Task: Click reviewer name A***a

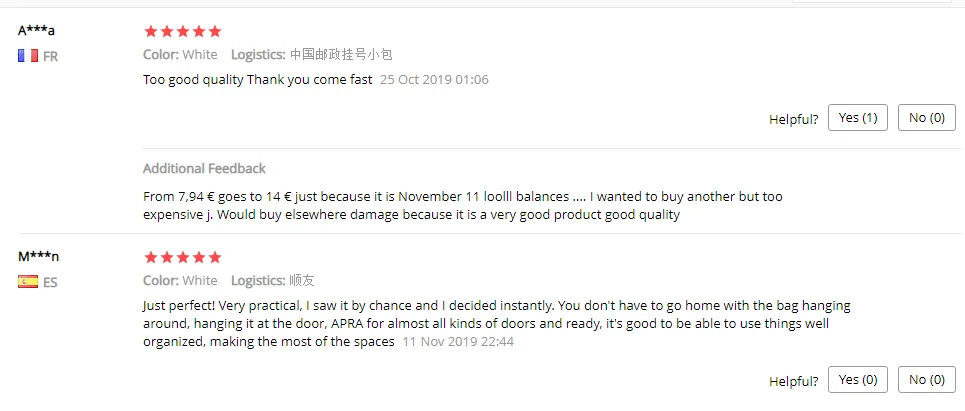Action: [x=36, y=30]
